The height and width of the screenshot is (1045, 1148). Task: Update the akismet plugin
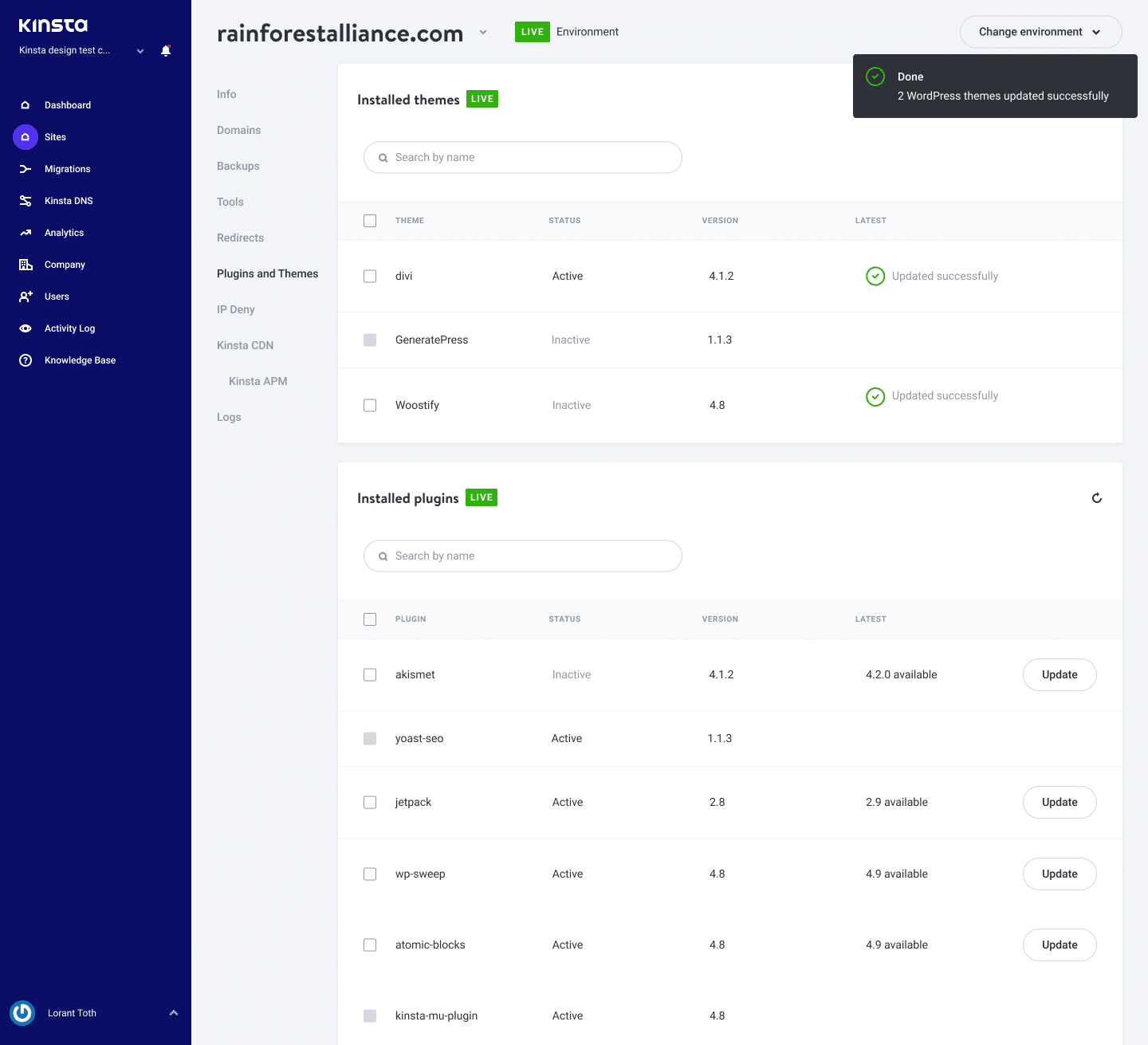[x=1060, y=675]
